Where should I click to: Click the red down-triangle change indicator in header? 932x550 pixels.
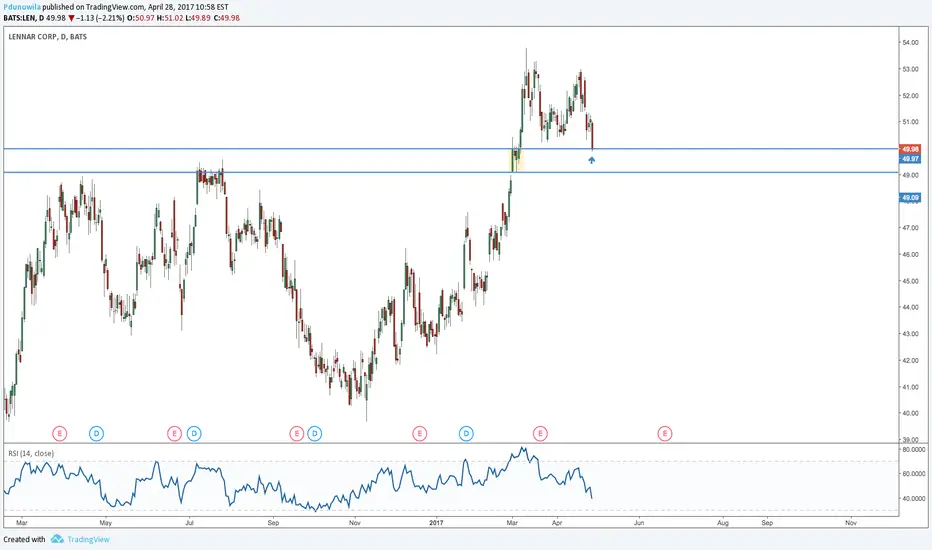click(71, 18)
